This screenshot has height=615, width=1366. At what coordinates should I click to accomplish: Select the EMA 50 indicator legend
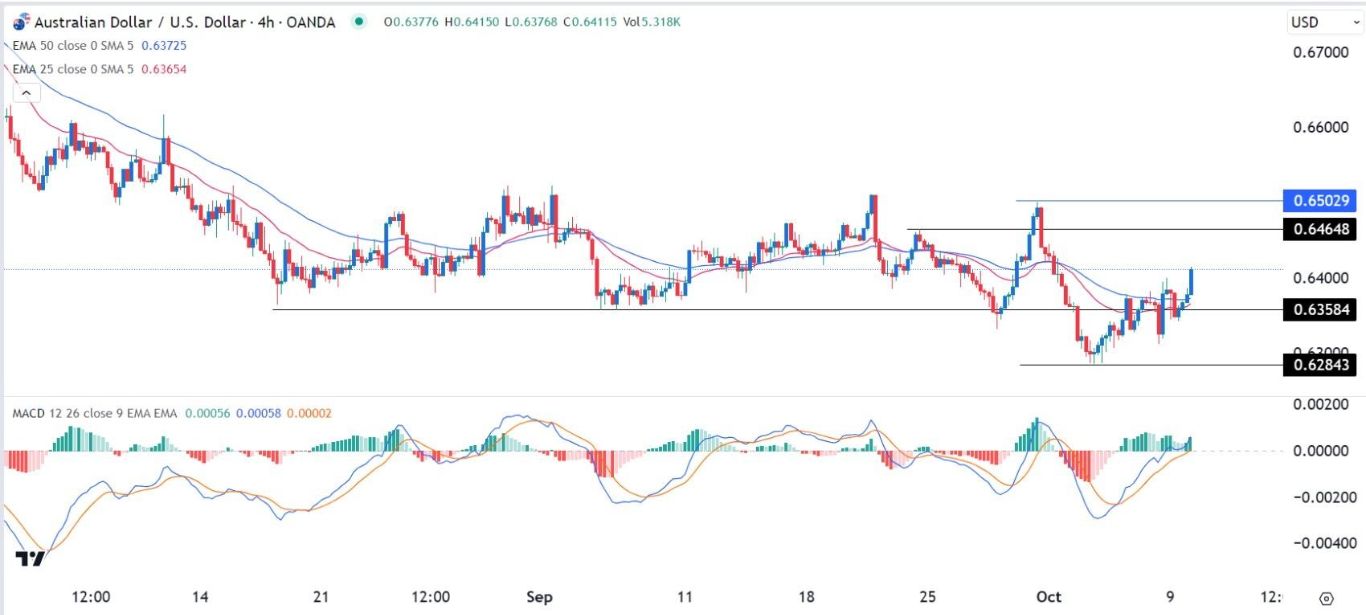click(x=70, y=46)
